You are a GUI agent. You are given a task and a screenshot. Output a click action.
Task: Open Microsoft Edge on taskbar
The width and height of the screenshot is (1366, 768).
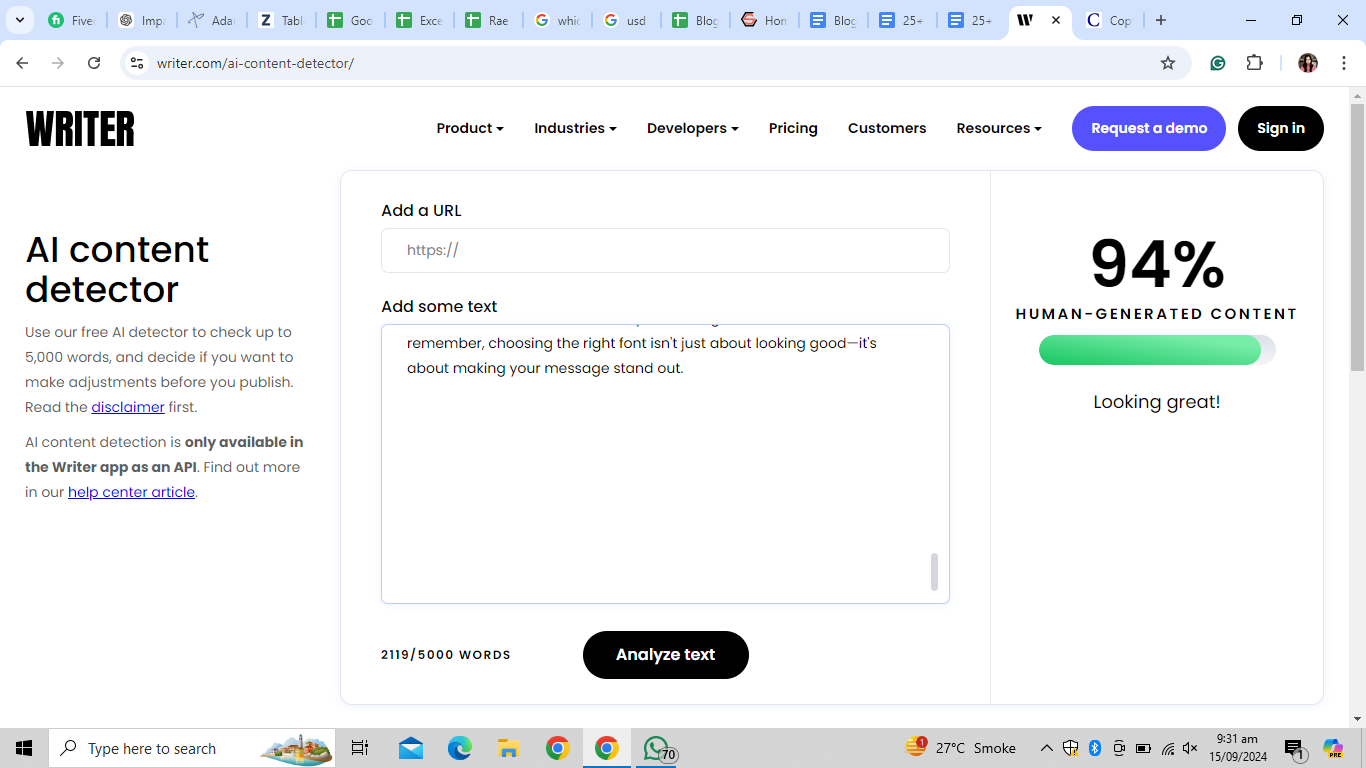point(460,748)
